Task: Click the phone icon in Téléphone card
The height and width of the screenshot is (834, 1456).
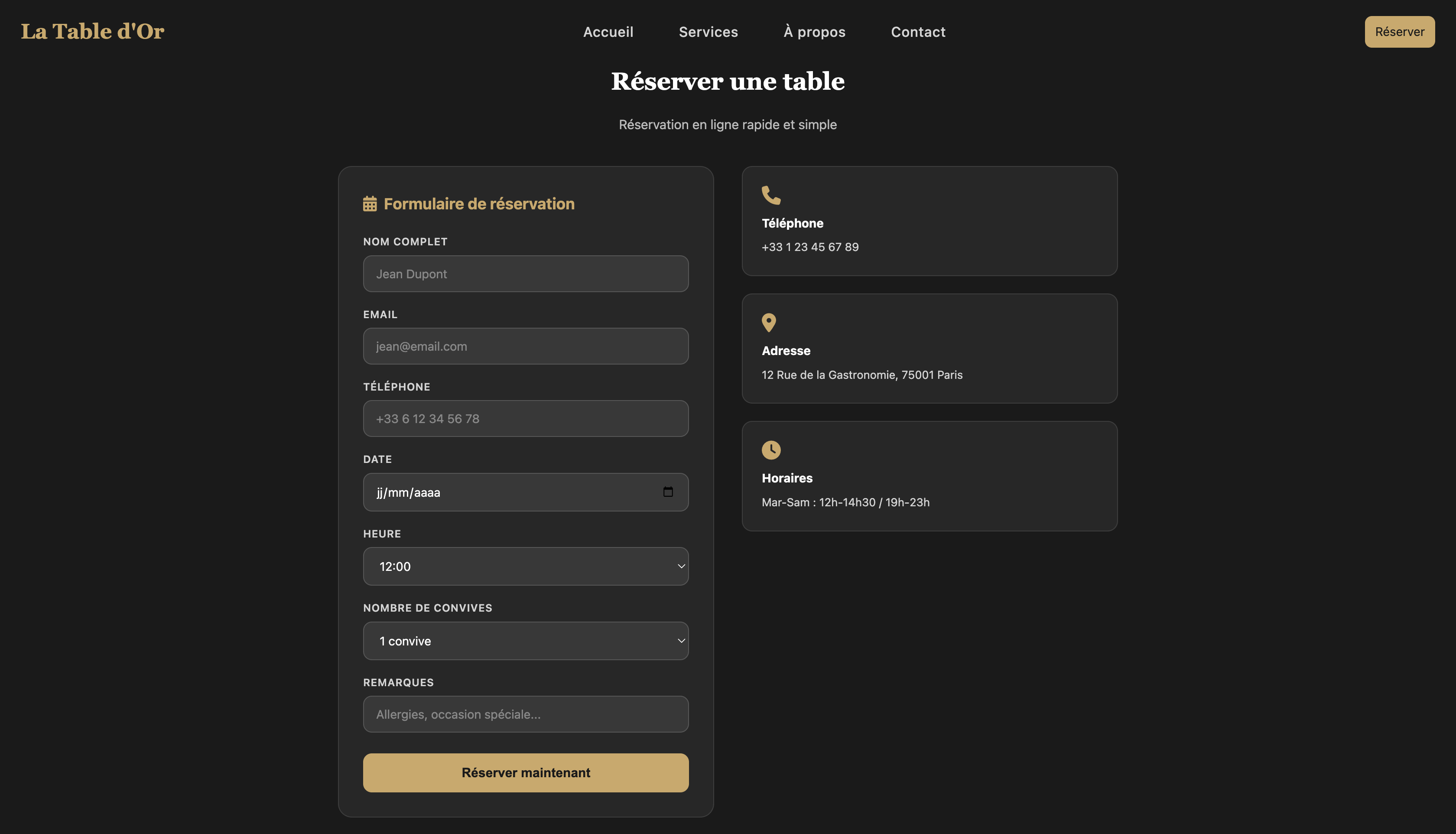Action: [x=770, y=195]
